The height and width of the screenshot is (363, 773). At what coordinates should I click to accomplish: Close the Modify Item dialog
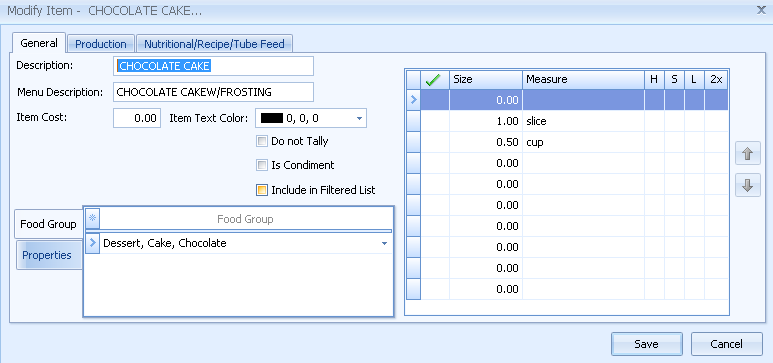pyautogui.click(x=761, y=10)
